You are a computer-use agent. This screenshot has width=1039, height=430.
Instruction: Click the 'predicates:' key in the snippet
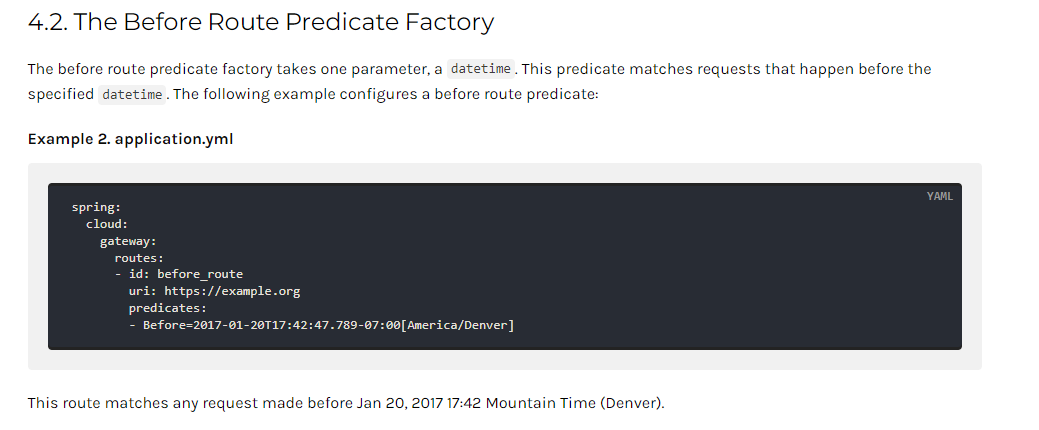click(168, 308)
